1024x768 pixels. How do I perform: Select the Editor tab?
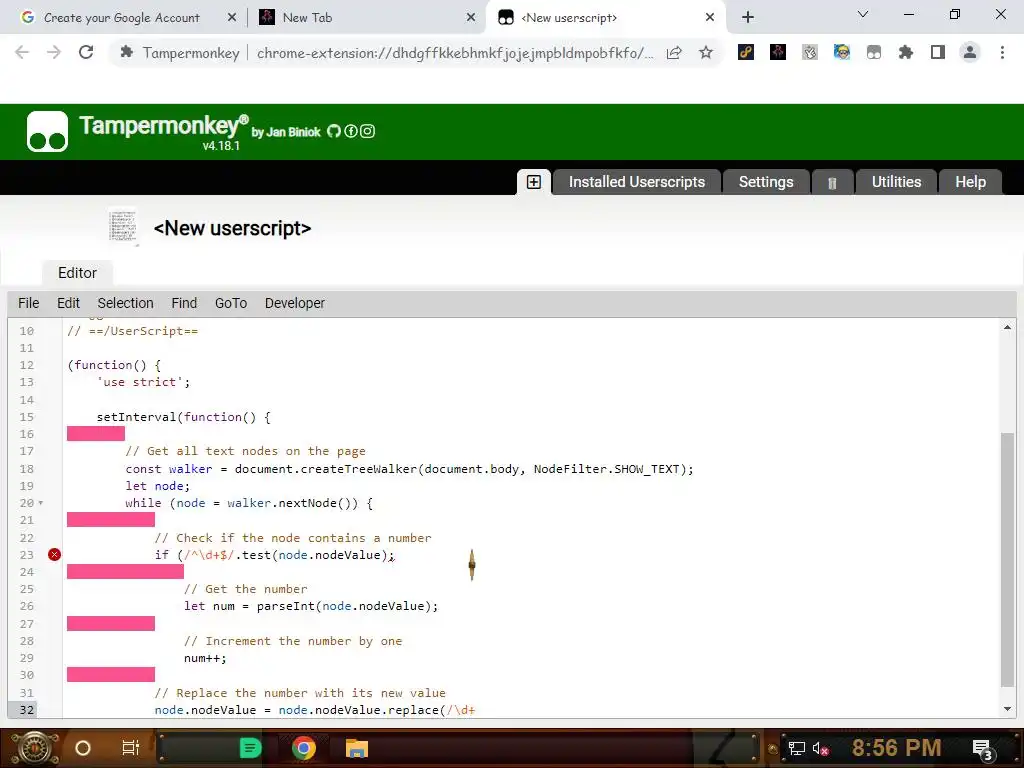77,273
